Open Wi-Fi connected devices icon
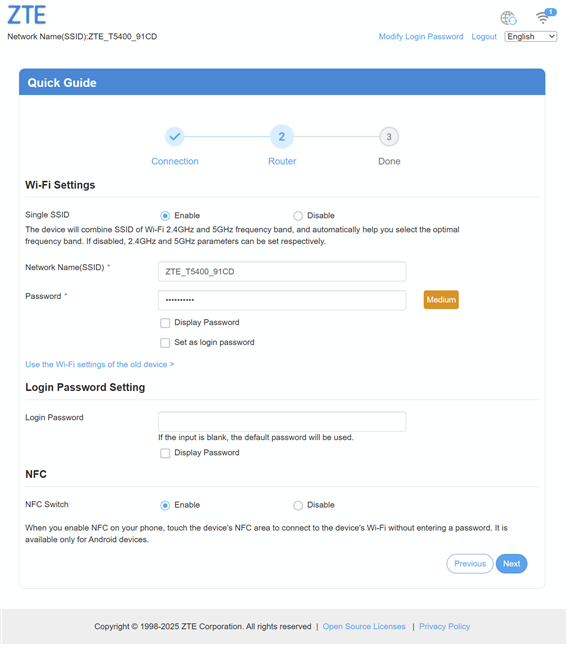Image resolution: width=570 pixels, height=648 pixels. 545,17
